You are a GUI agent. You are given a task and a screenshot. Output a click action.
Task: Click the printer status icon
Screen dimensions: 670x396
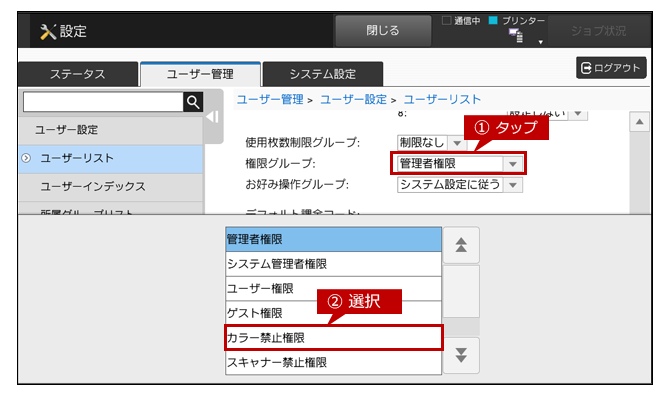point(516,35)
